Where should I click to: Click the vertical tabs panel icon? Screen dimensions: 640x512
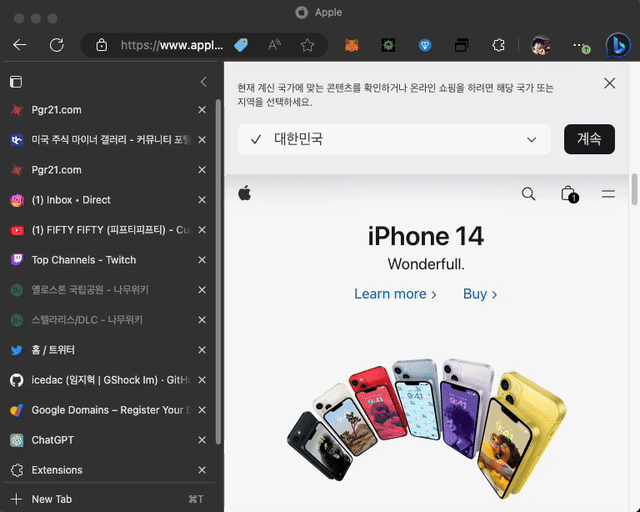pyautogui.click(x=16, y=82)
